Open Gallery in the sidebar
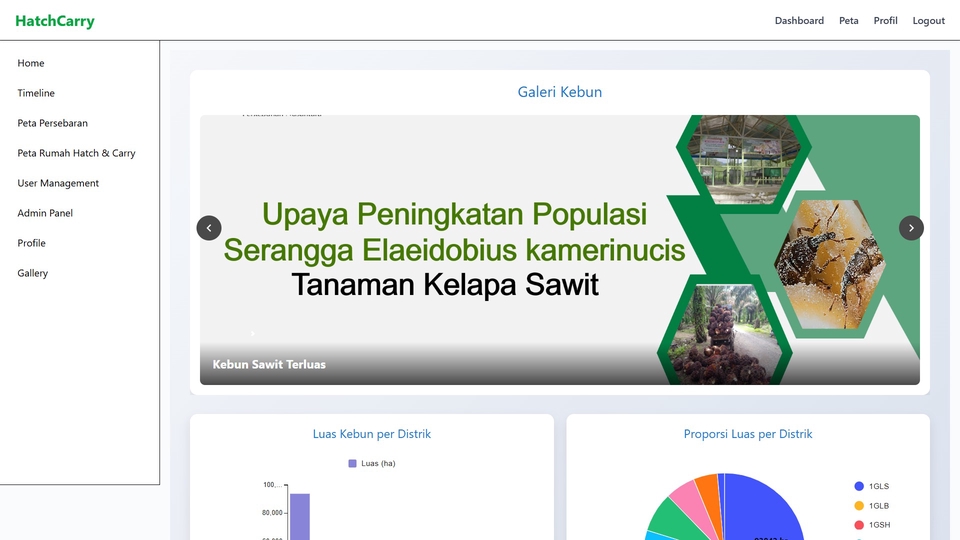This screenshot has height=540, width=960. click(32, 273)
